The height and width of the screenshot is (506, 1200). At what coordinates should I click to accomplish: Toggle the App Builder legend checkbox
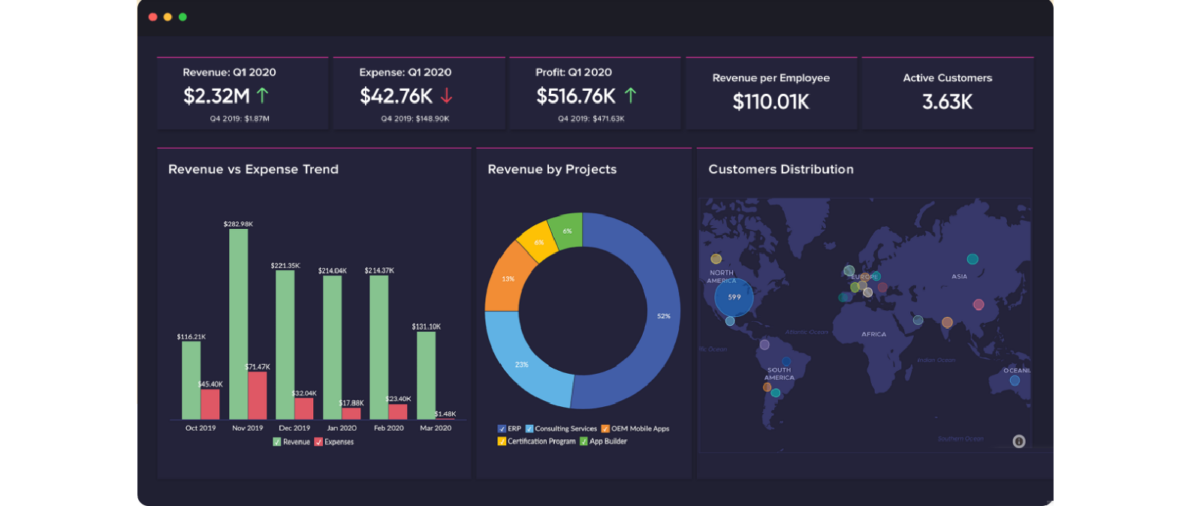584,441
